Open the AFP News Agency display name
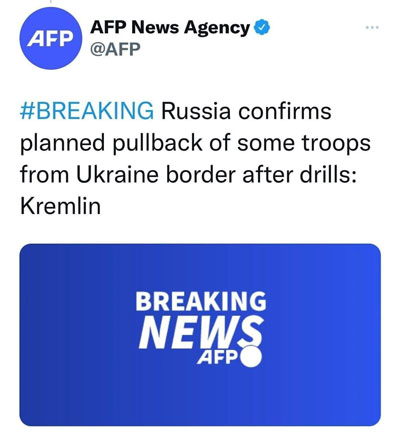 (x=170, y=27)
